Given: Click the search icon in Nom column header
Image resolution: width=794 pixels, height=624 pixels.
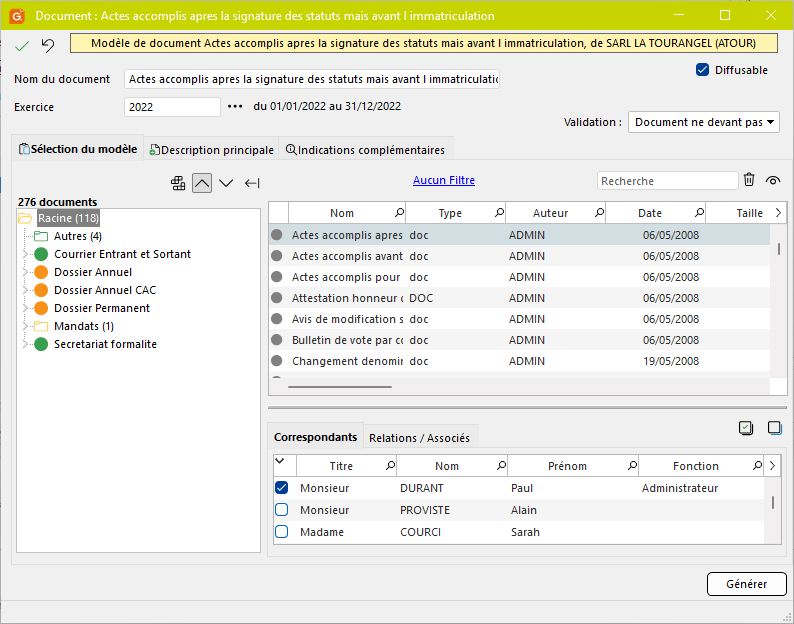Looking at the screenshot, I should click(x=399, y=213).
